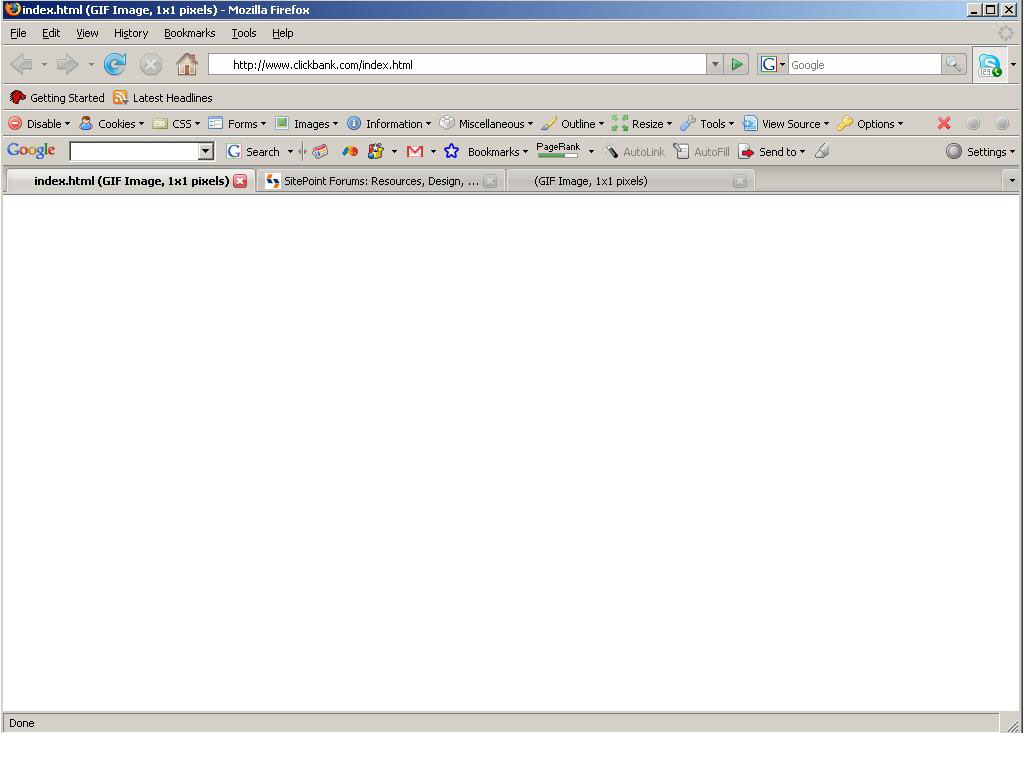Viewport: 1024px width, 768px height.
Task: Click the highlighter pen icon
Action: tap(822, 152)
